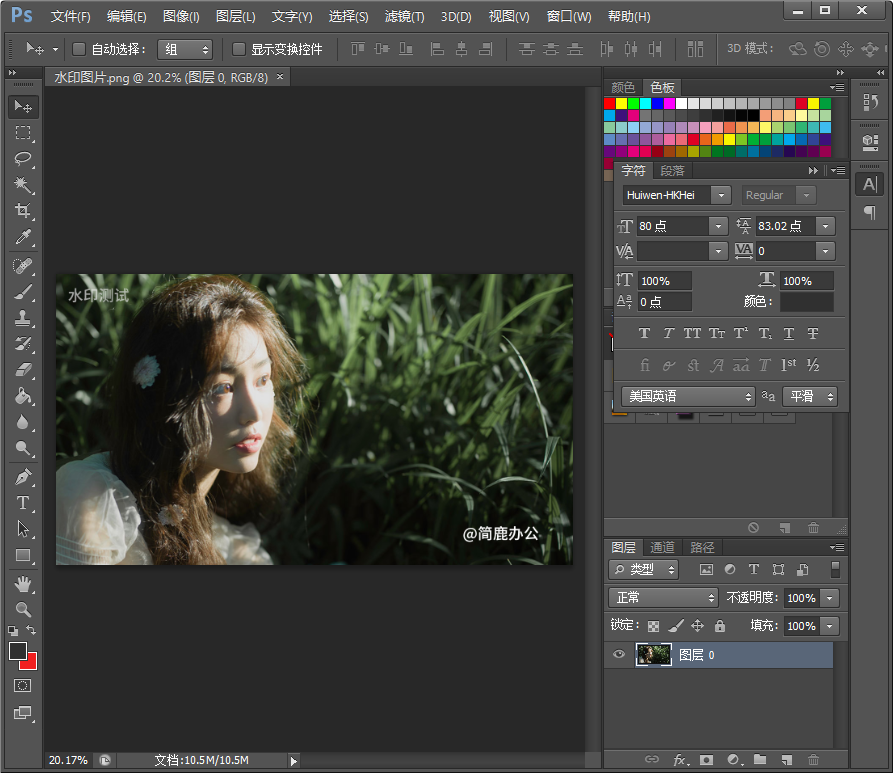Enable the 自动选择 checkbox
893x773 pixels.
click(79, 49)
